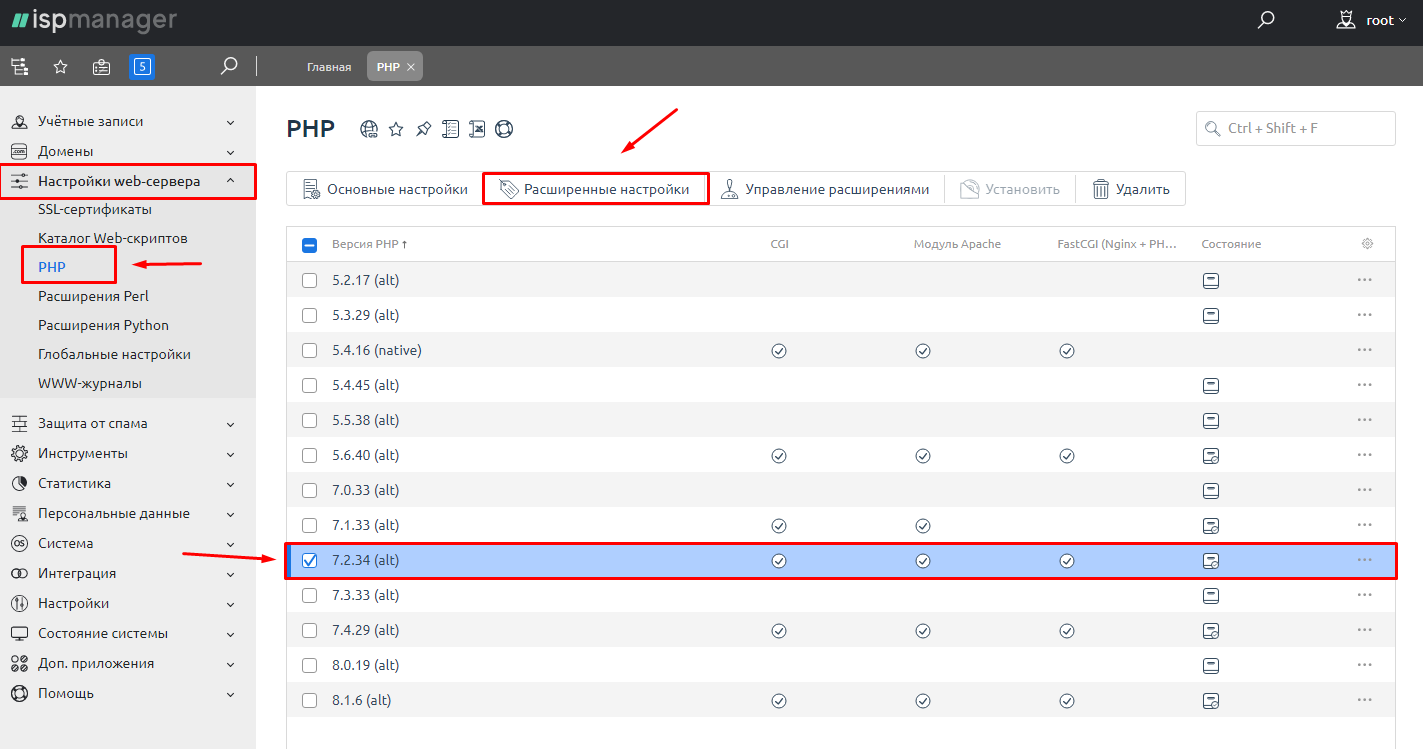Viewport: 1423px width, 749px height.
Task: Click the lifebuoy help icon next to the PHP title
Action: [504, 129]
